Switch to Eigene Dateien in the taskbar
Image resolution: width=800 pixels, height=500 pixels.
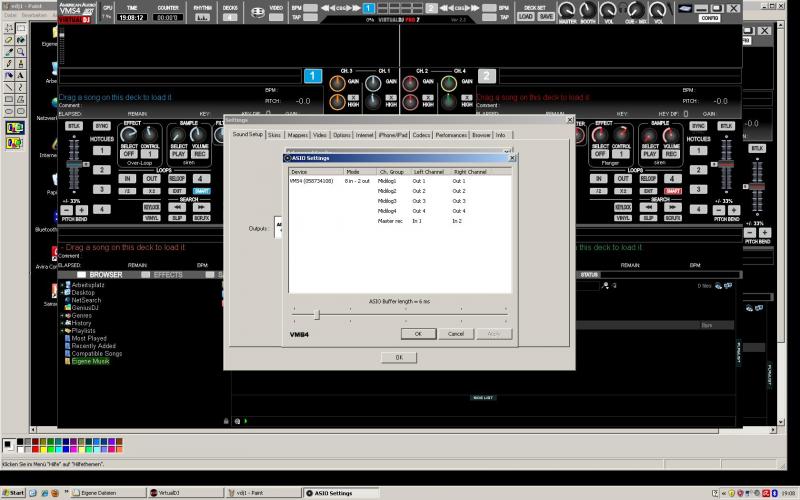click(108, 493)
